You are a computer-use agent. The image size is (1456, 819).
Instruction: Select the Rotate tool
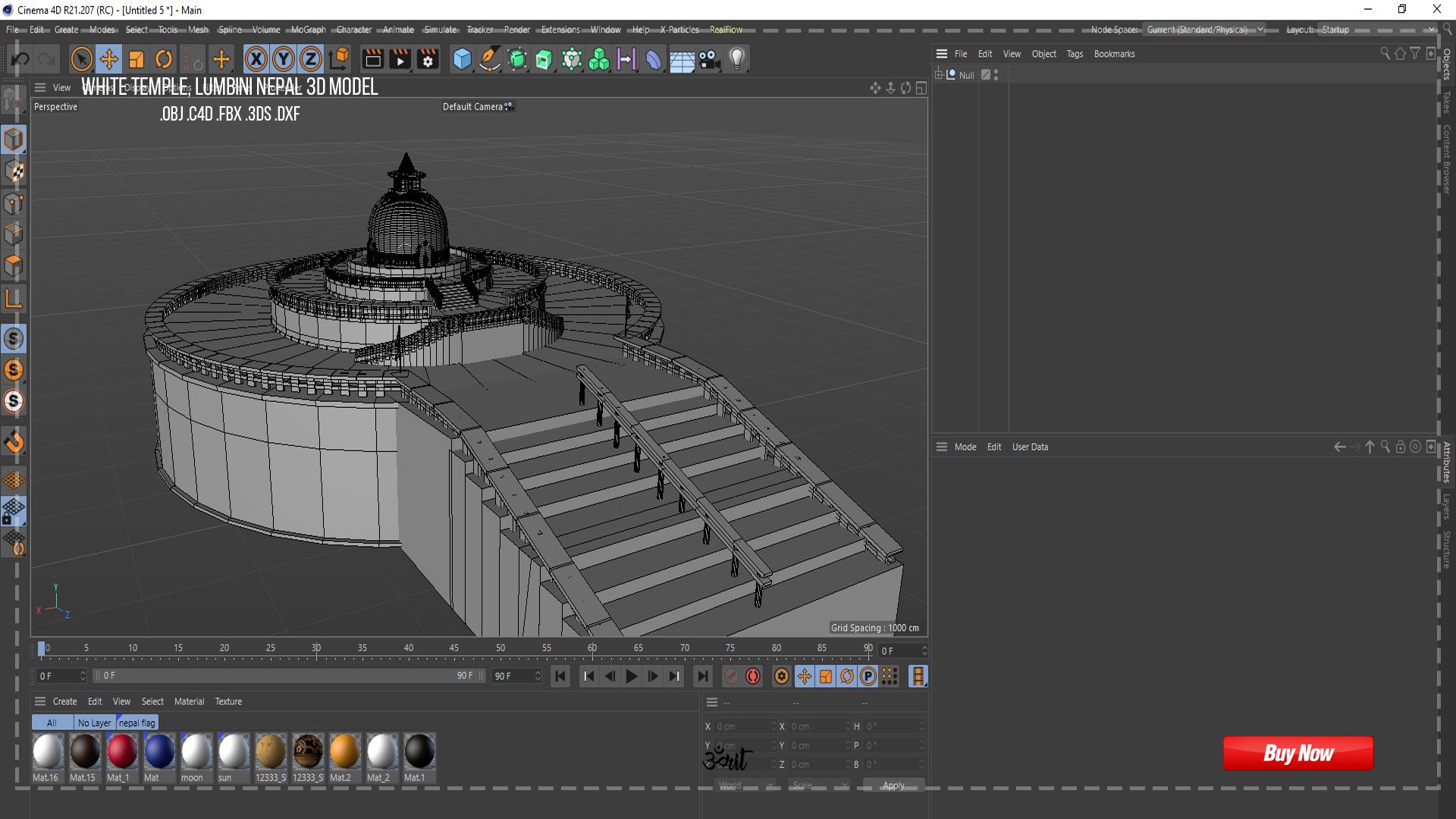click(x=164, y=59)
